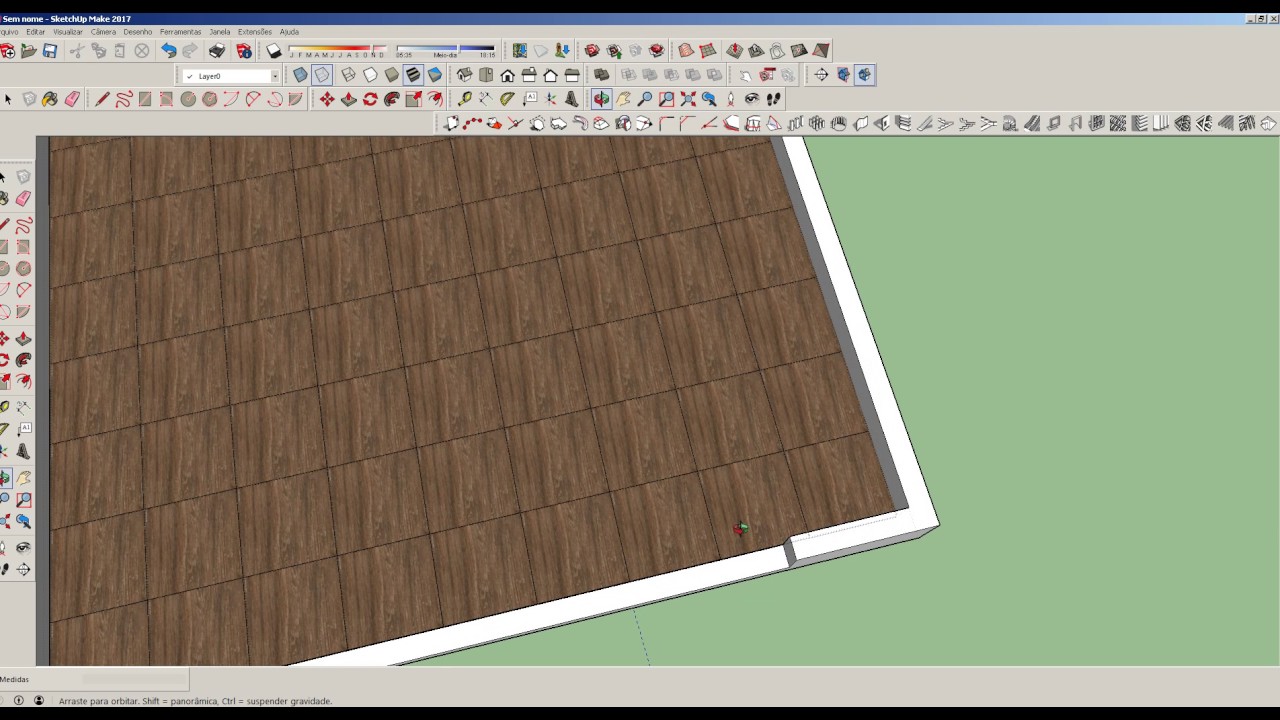This screenshot has width=1280, height=720.
Task: Toggle Display Section Planes
Action: 843,75
